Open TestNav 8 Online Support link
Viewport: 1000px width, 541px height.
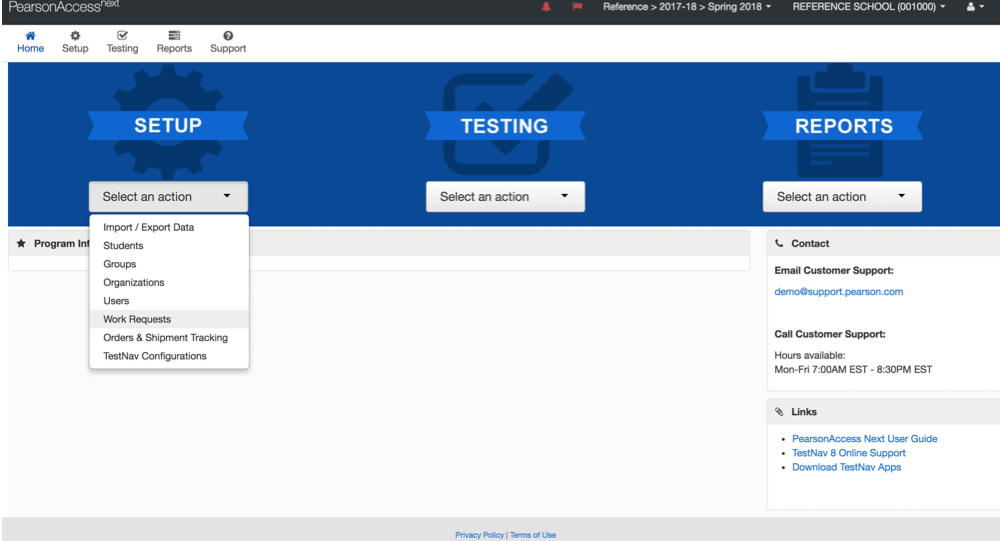pyautogui.click(x=849, y=453)
